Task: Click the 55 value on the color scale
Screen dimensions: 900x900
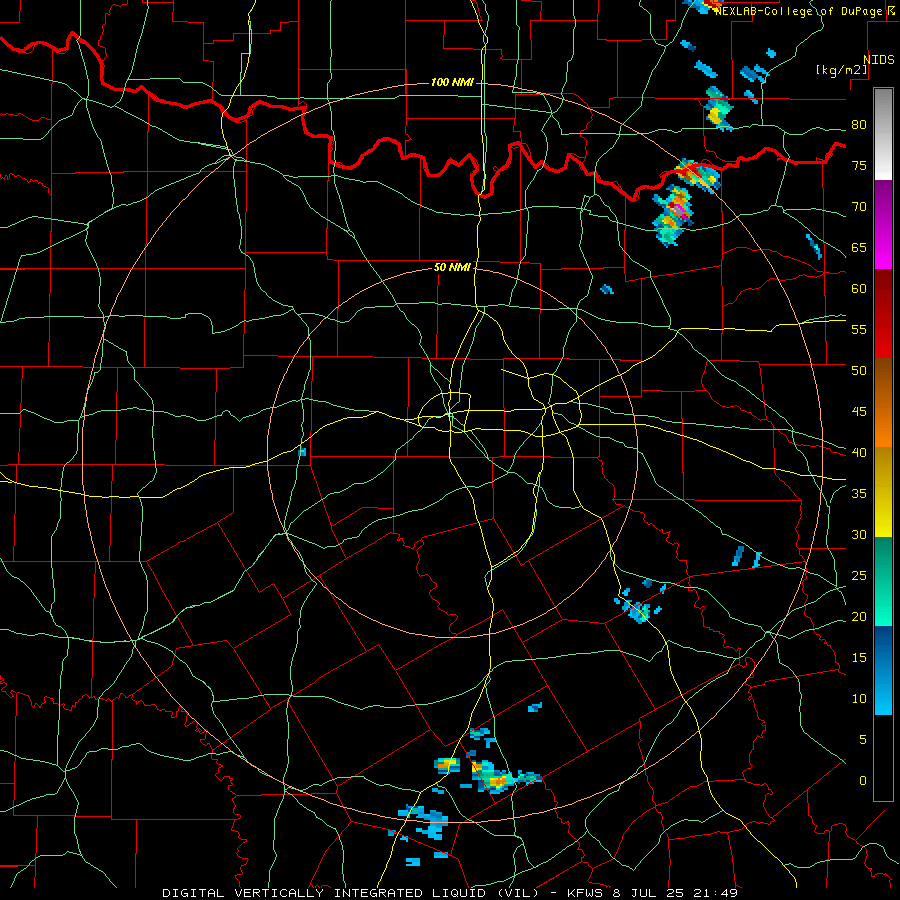Action: (x=859, y=329)
